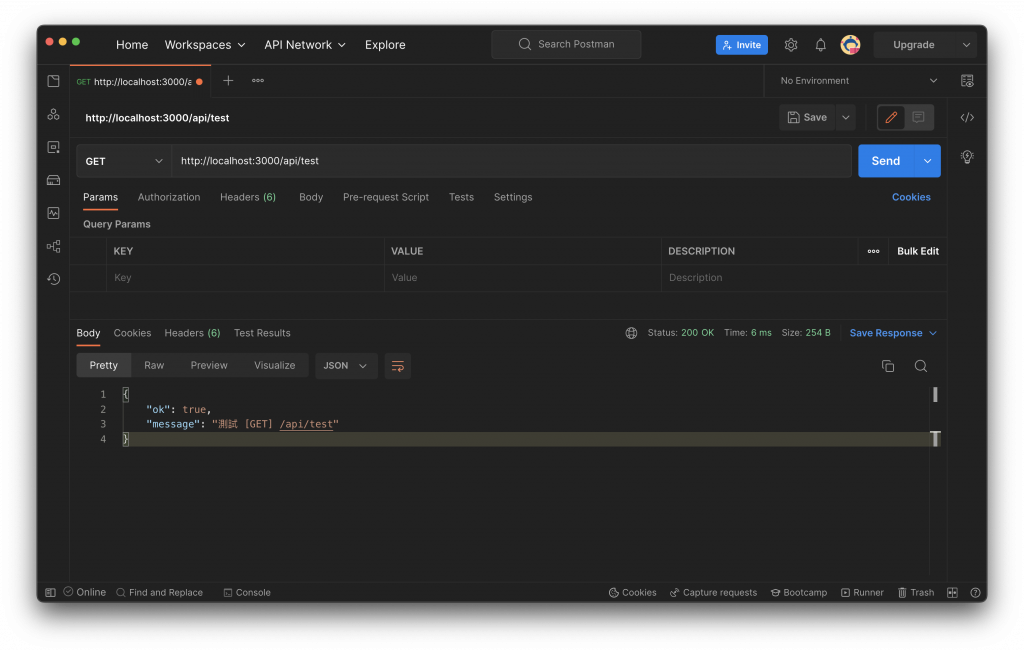Change the JSON response format dropdown
The image size is (1024, 651).
tap(345, 366)
